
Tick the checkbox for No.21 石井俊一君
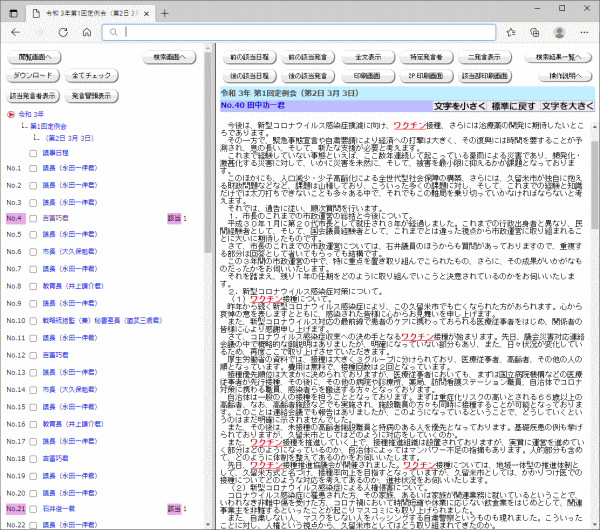[33, 509]
